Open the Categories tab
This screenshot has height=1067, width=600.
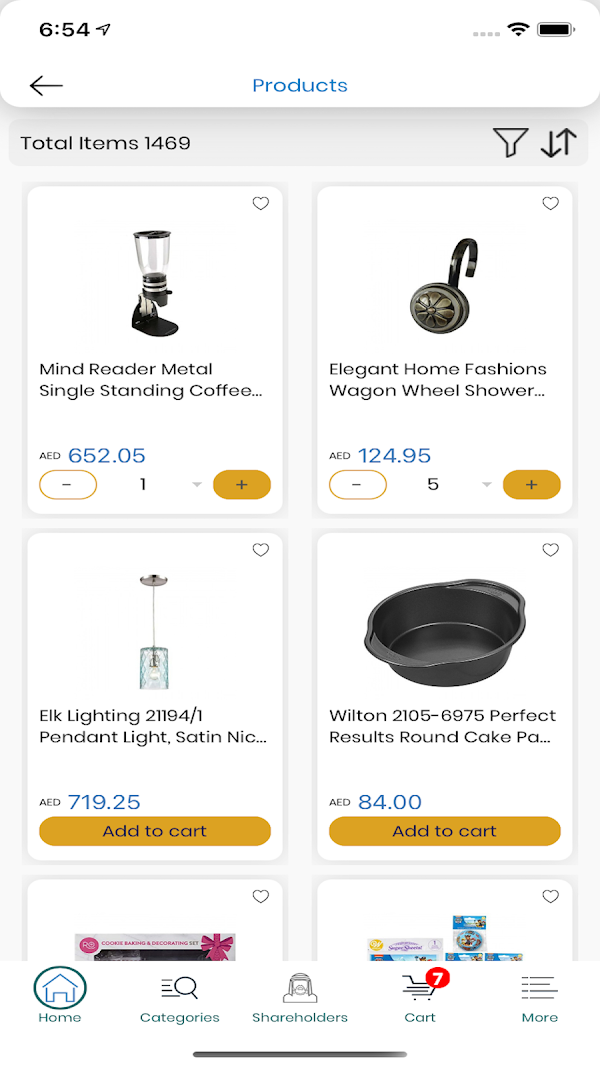coord(180,997)
